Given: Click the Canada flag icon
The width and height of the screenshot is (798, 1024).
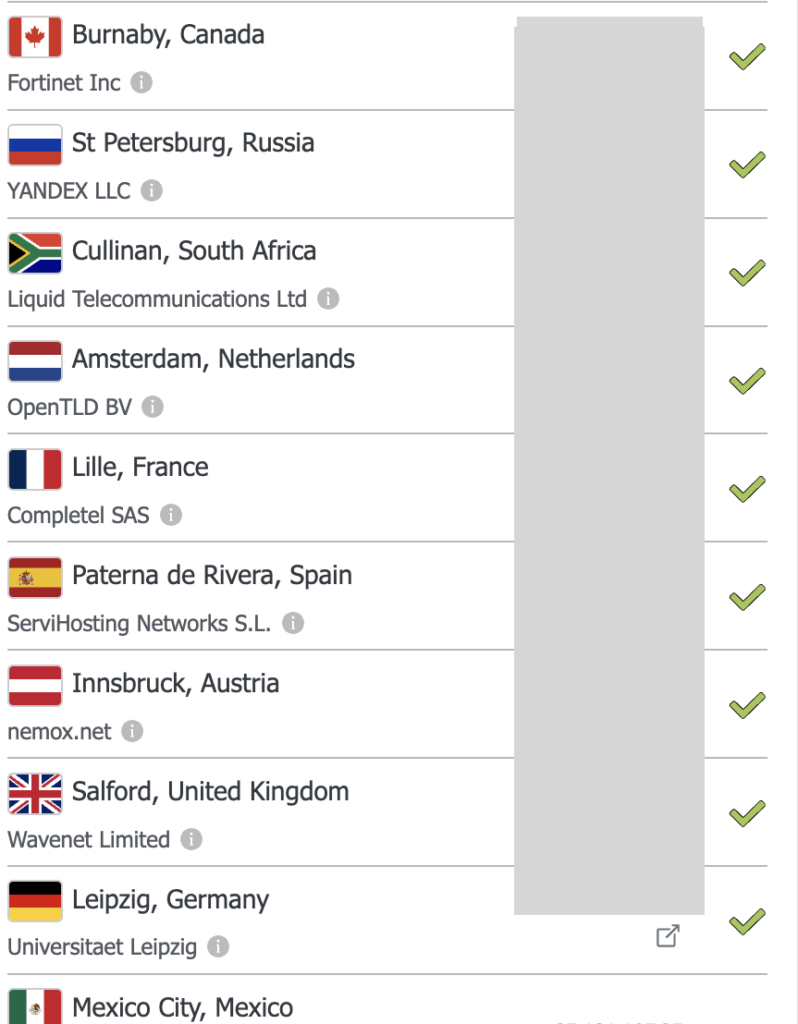Looking at the screenshot, I should point(35,37).
